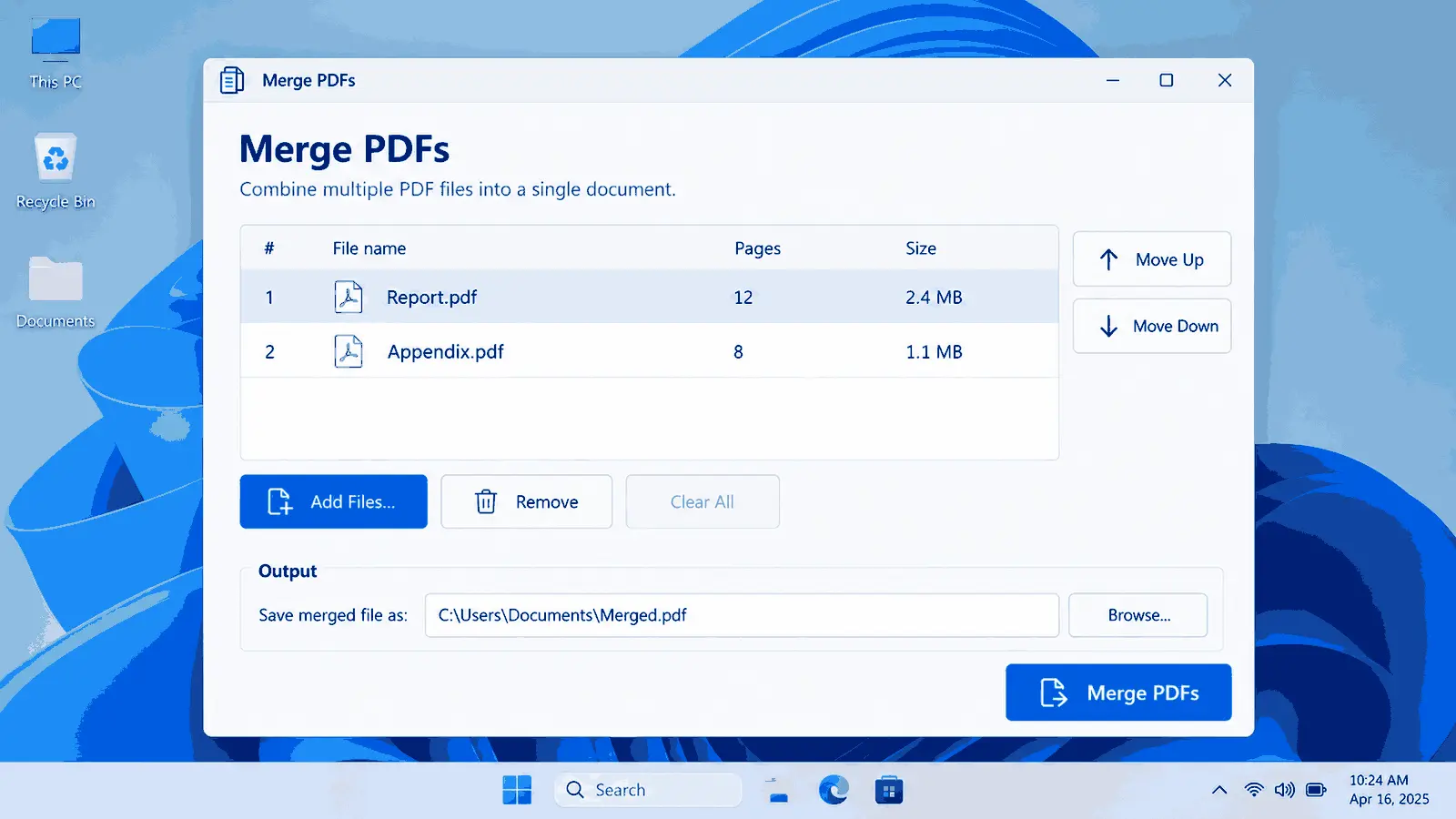Maximize the Merge PDFs window
The height and width of the screenshot is (819, 1456).
[x=1166, y=80]
